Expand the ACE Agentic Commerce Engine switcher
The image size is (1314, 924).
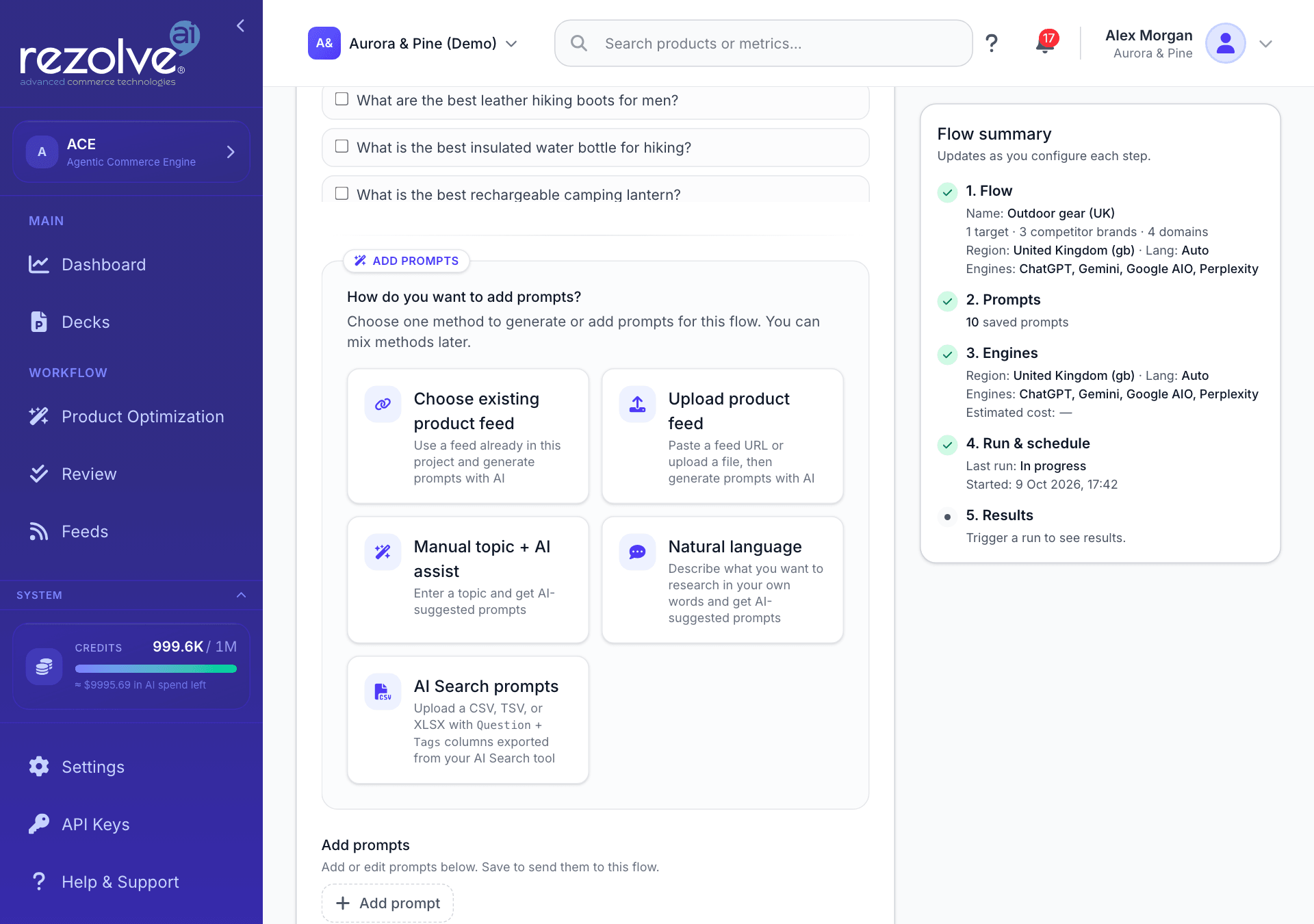(x=131, y=152)
